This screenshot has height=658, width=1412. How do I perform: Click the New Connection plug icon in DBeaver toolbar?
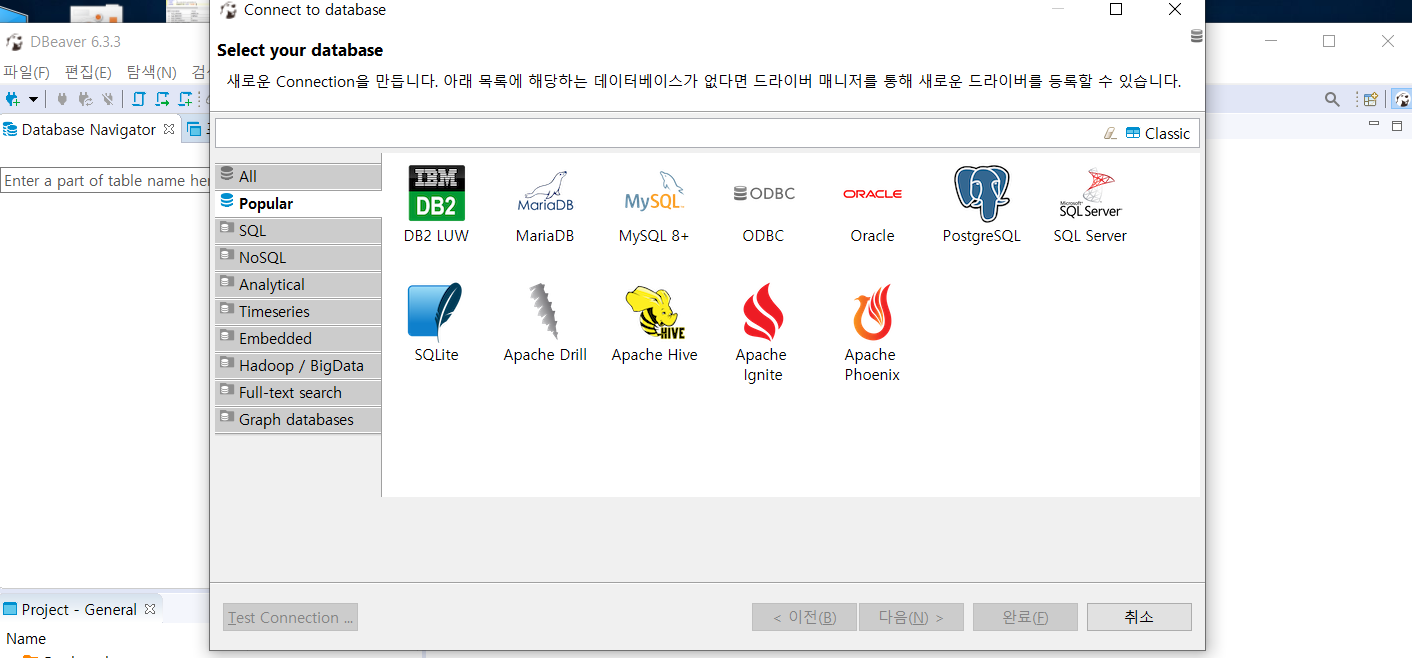pos(13,99)
